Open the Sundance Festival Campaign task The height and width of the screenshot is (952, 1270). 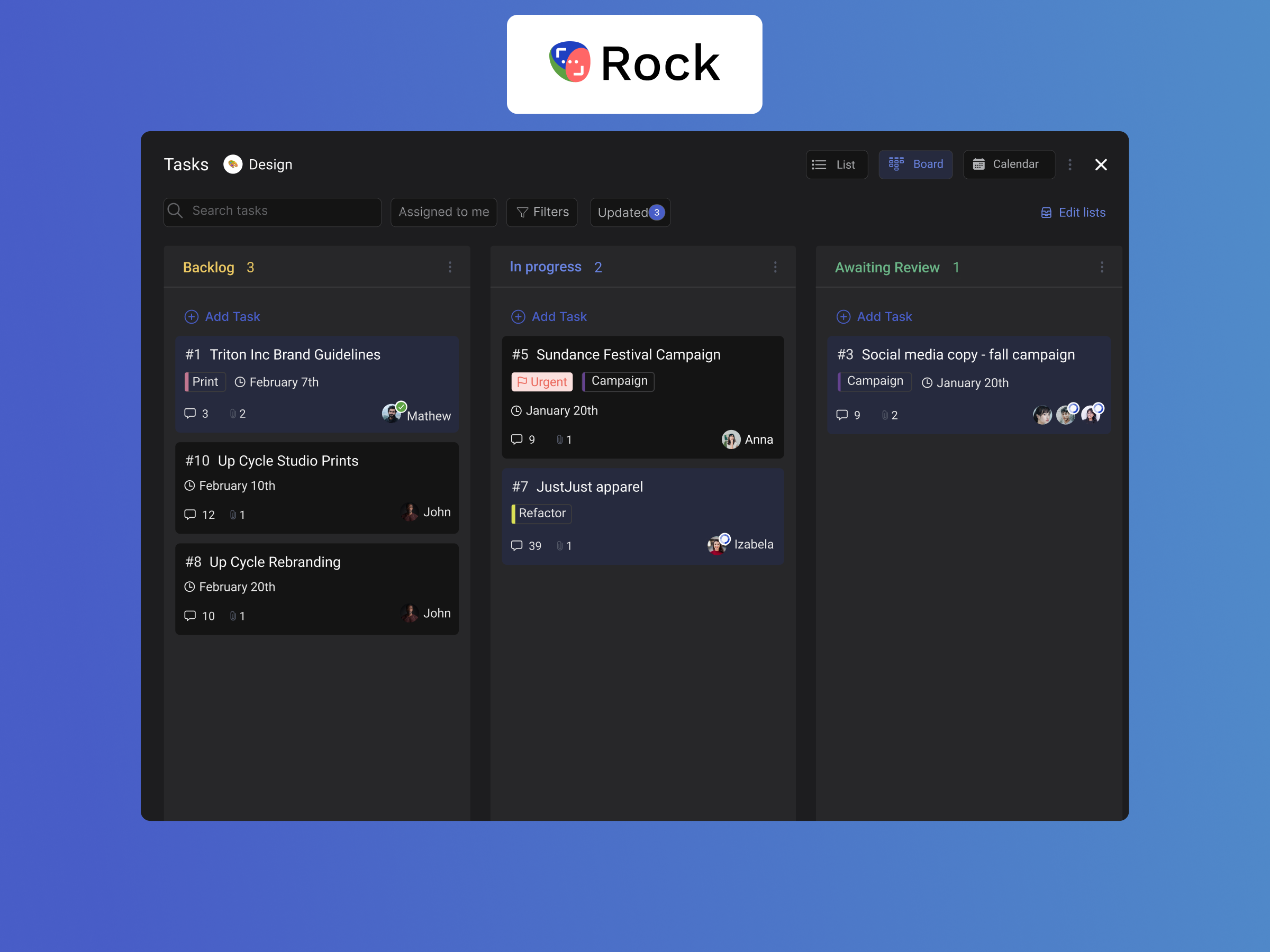[x=643, y=397]
